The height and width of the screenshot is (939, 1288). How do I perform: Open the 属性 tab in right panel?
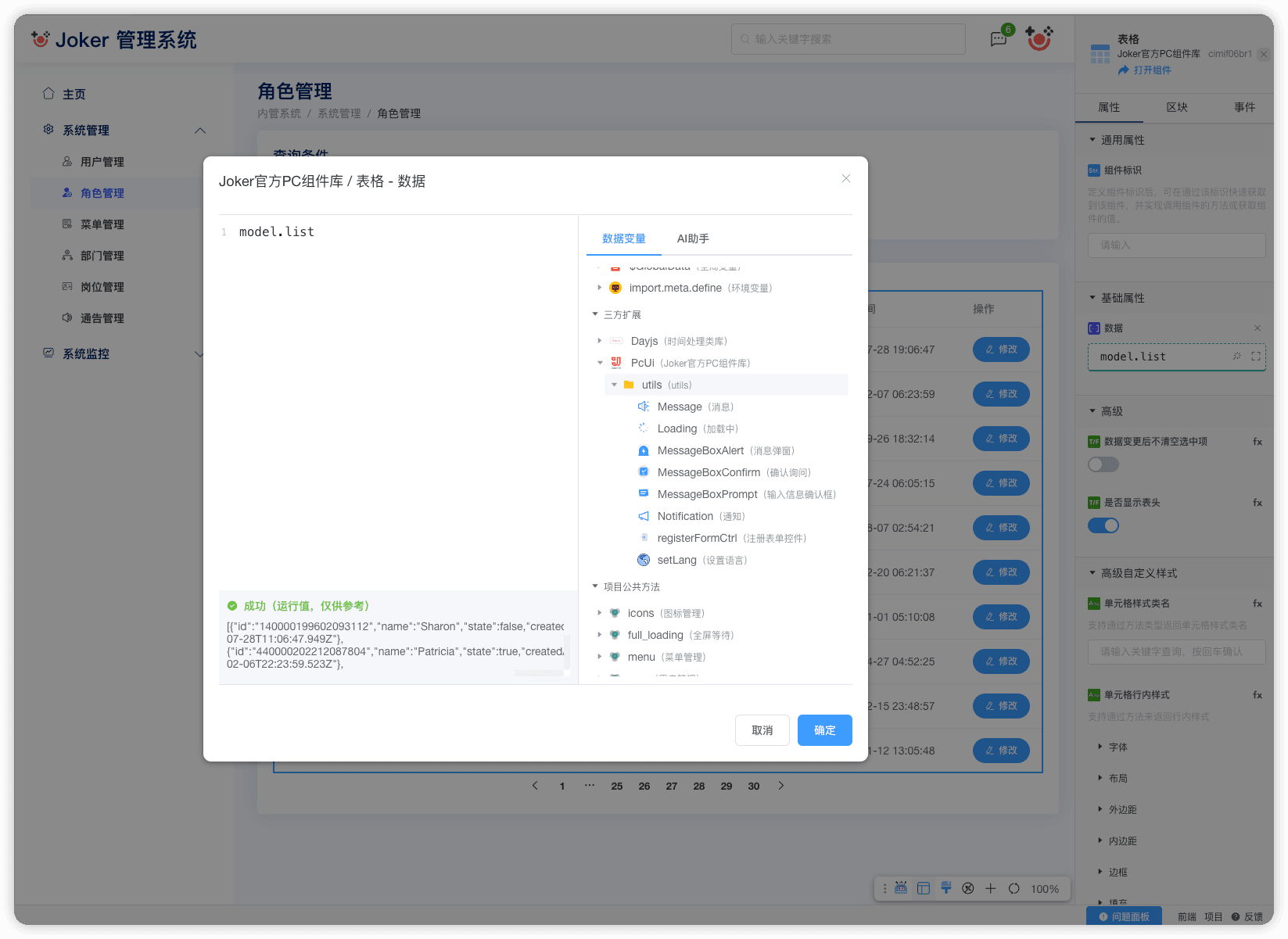[x=1109, y=107]
